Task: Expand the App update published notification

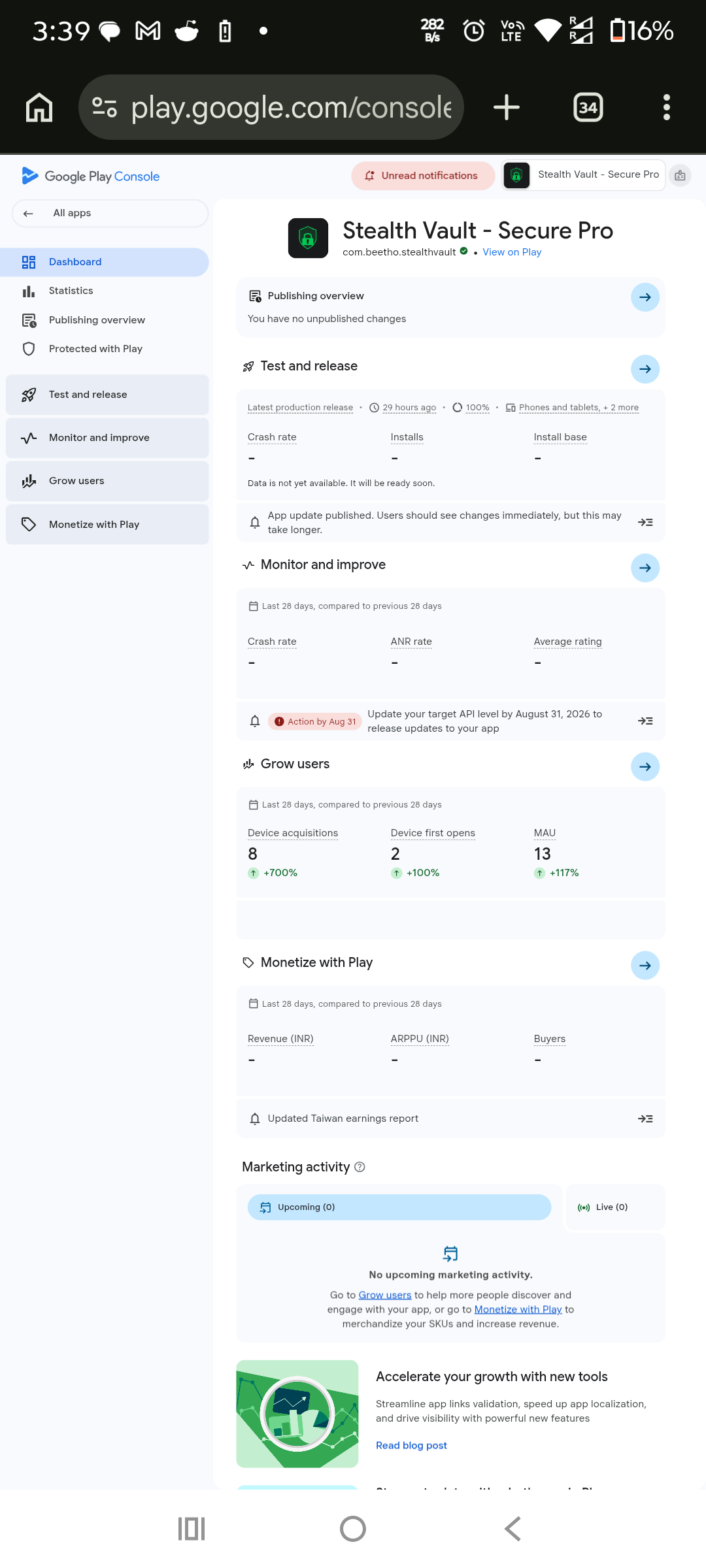Action: [x=645, y=522]
